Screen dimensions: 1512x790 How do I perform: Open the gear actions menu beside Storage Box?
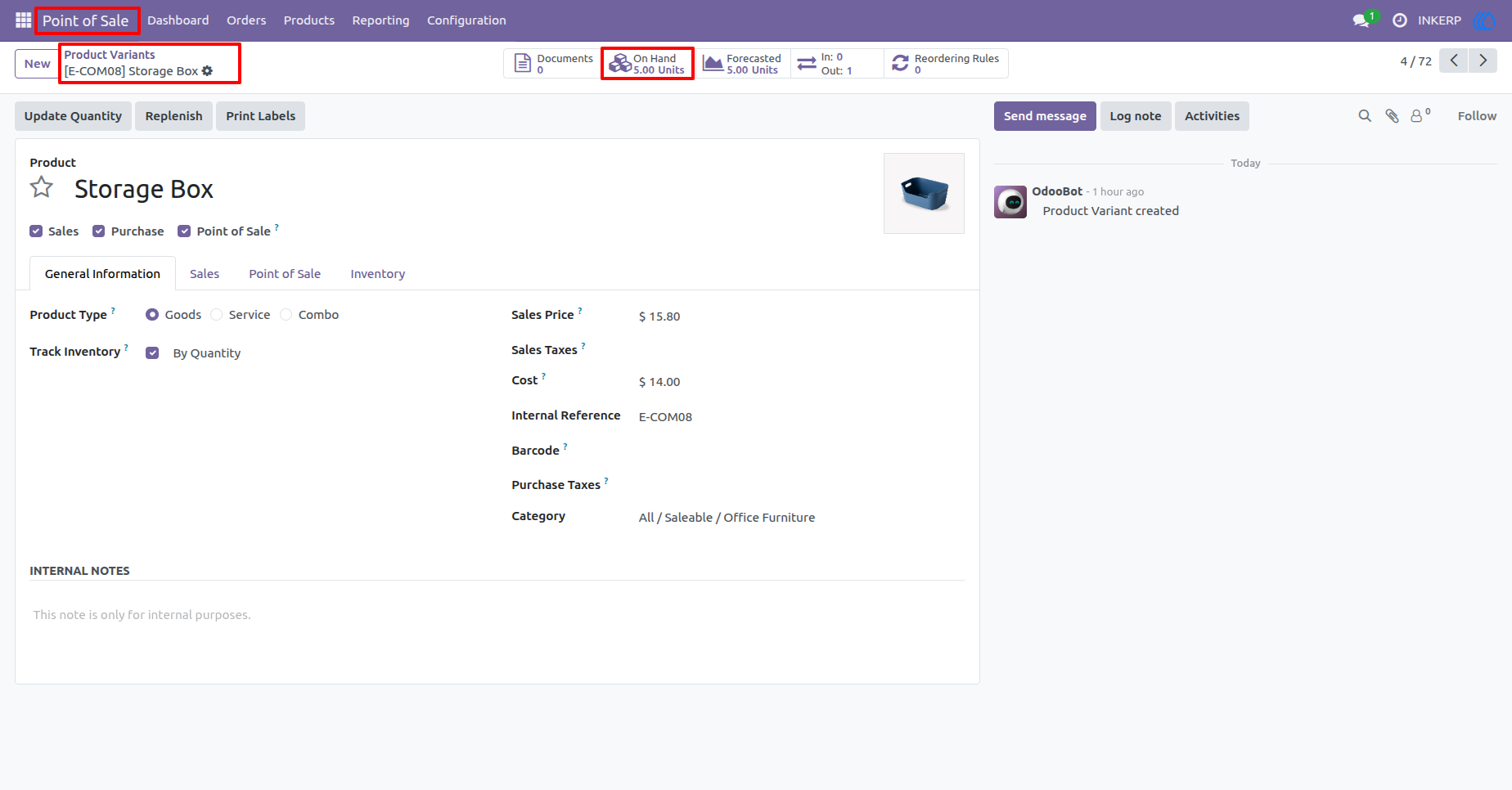point(207,71)
